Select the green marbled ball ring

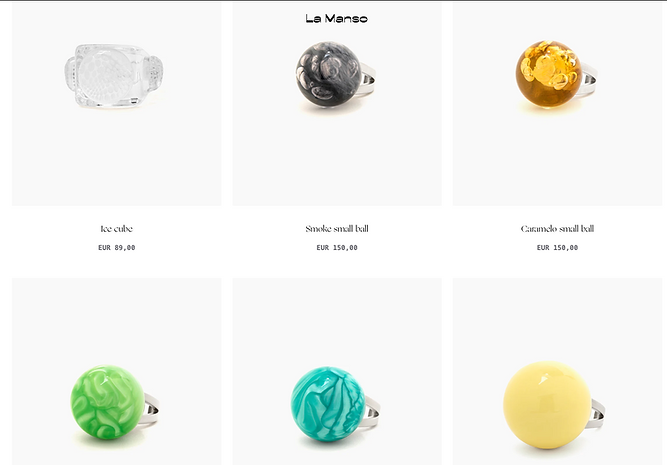pos(117,371)
